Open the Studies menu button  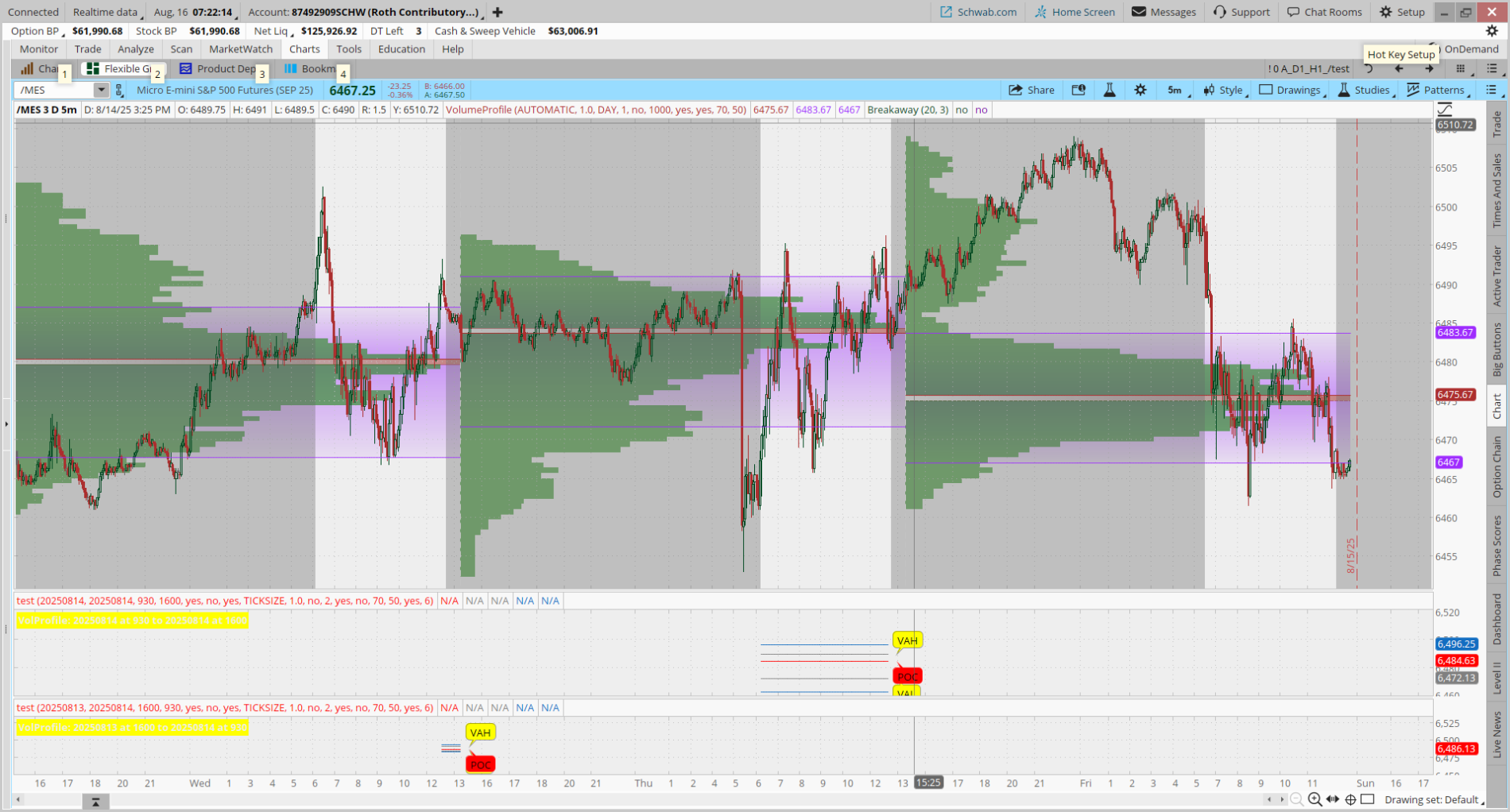[1365, 90]
